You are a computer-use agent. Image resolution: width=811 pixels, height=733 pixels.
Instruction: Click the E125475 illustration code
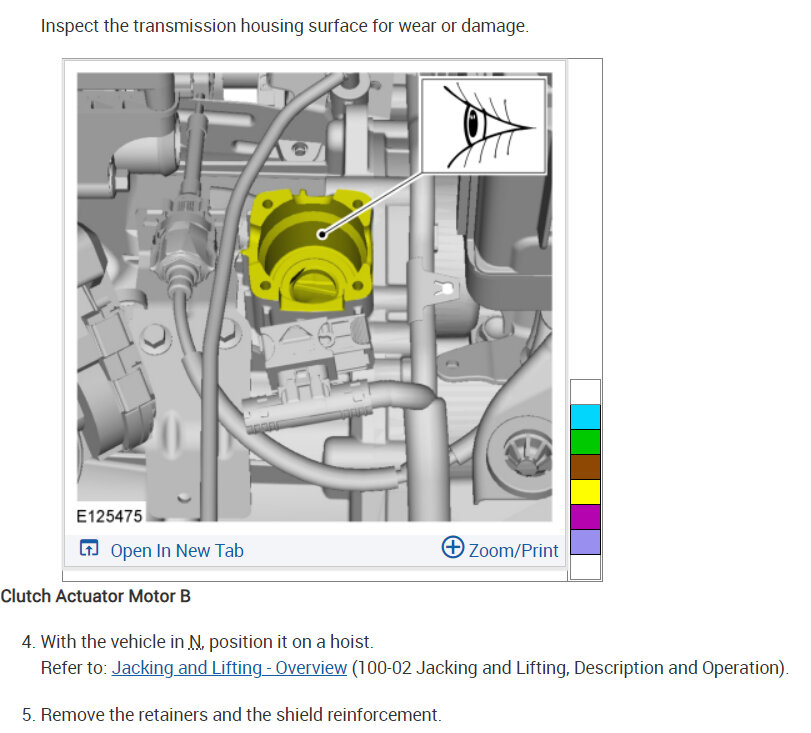click(109, 516)
